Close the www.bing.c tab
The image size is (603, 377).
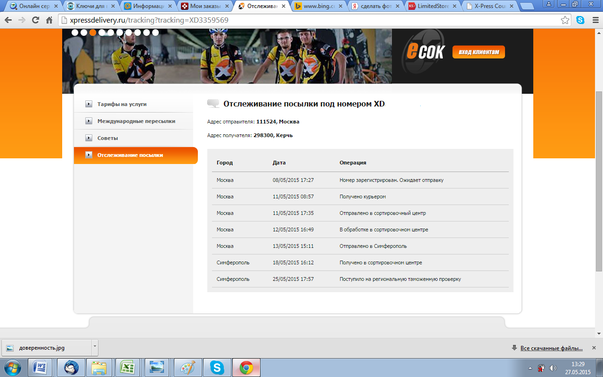(x=340, y=6)
